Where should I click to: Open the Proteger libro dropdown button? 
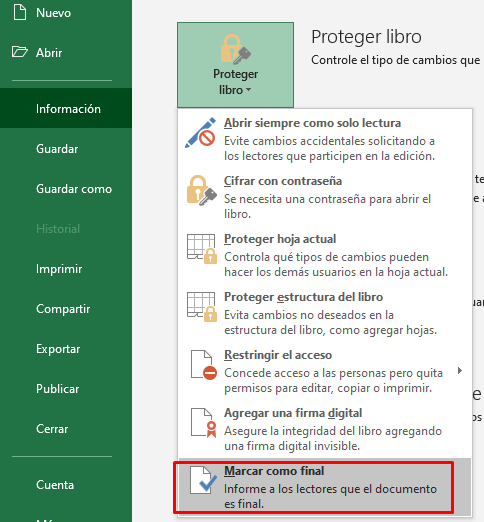pyautogui.click(x=235, y=65)
